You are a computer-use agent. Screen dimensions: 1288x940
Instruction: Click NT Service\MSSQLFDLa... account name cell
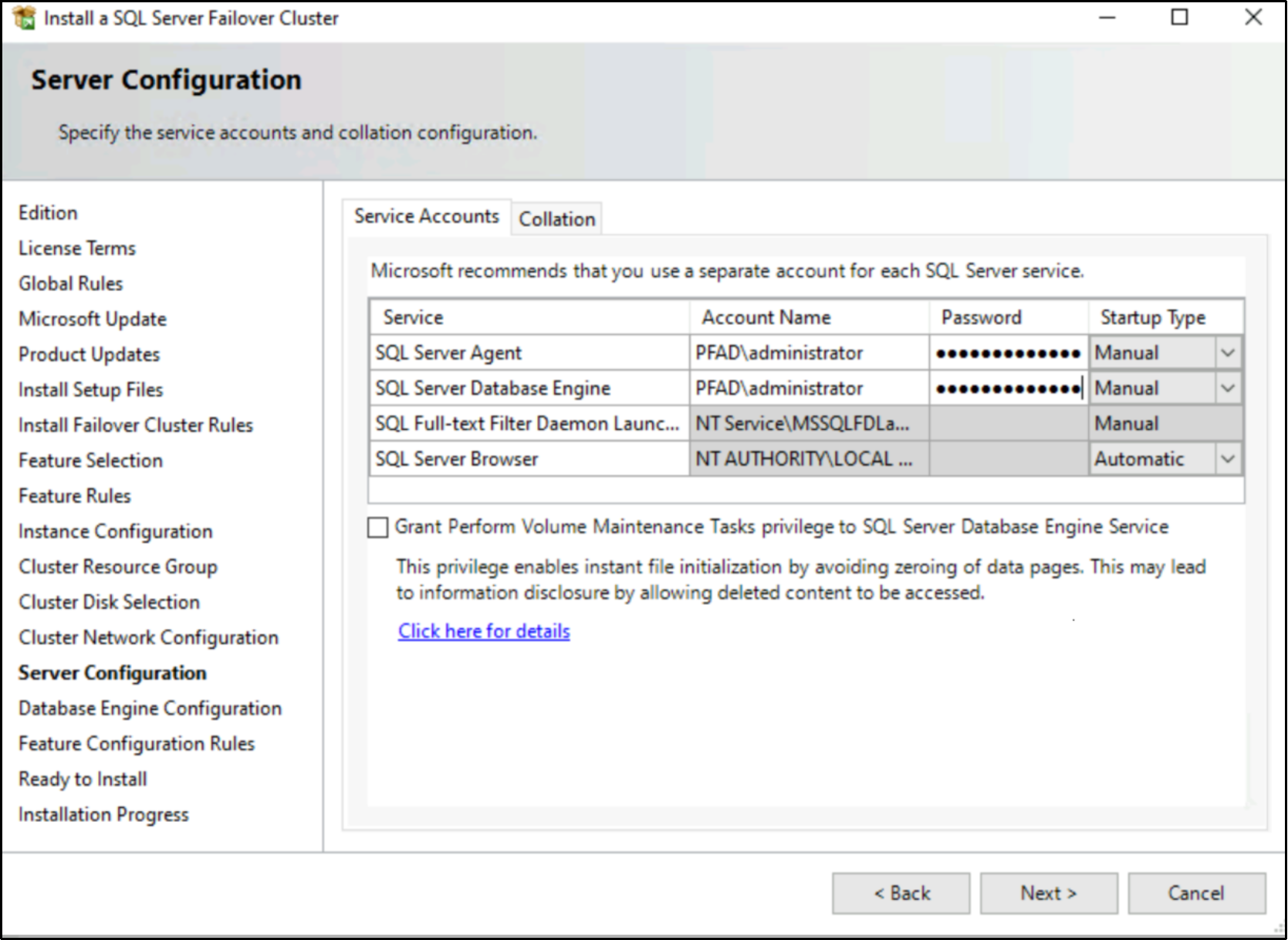coord(809,424)
